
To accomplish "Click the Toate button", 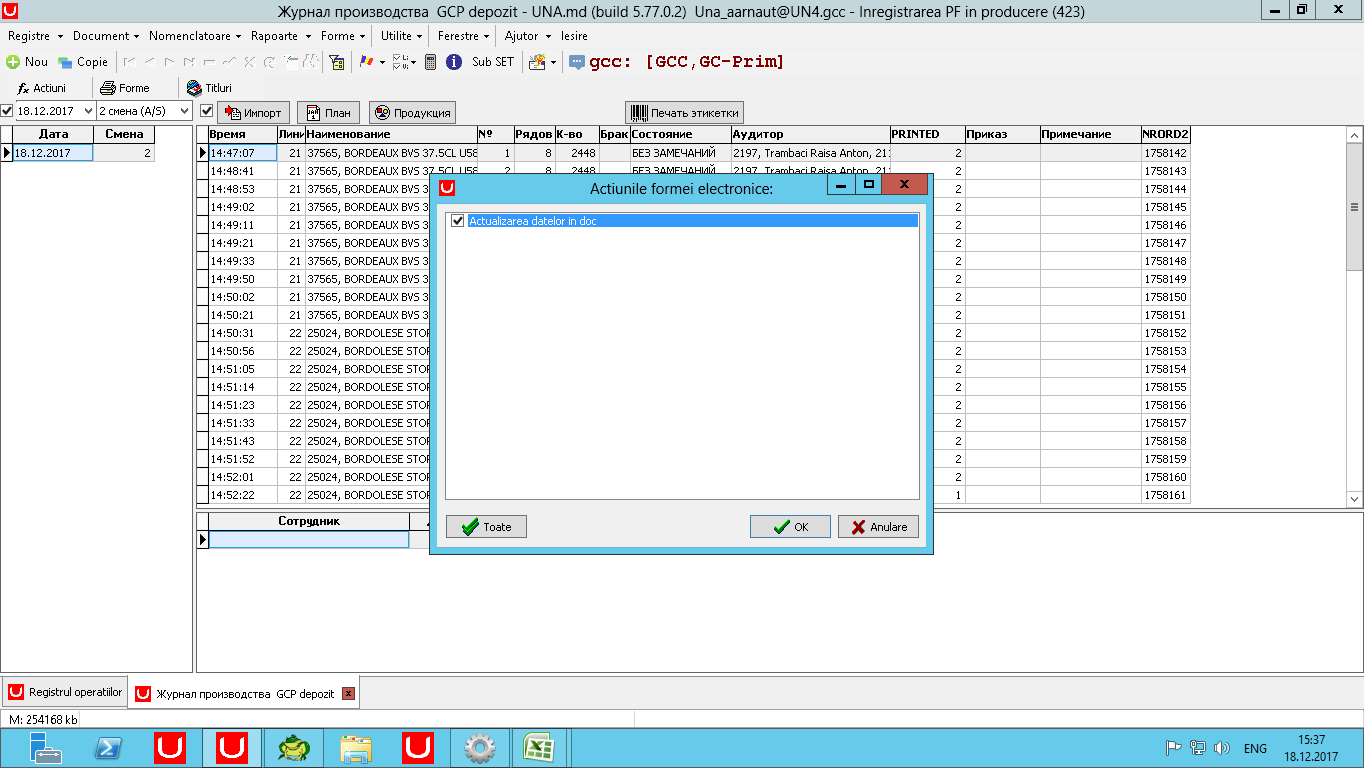I will 486,527.
